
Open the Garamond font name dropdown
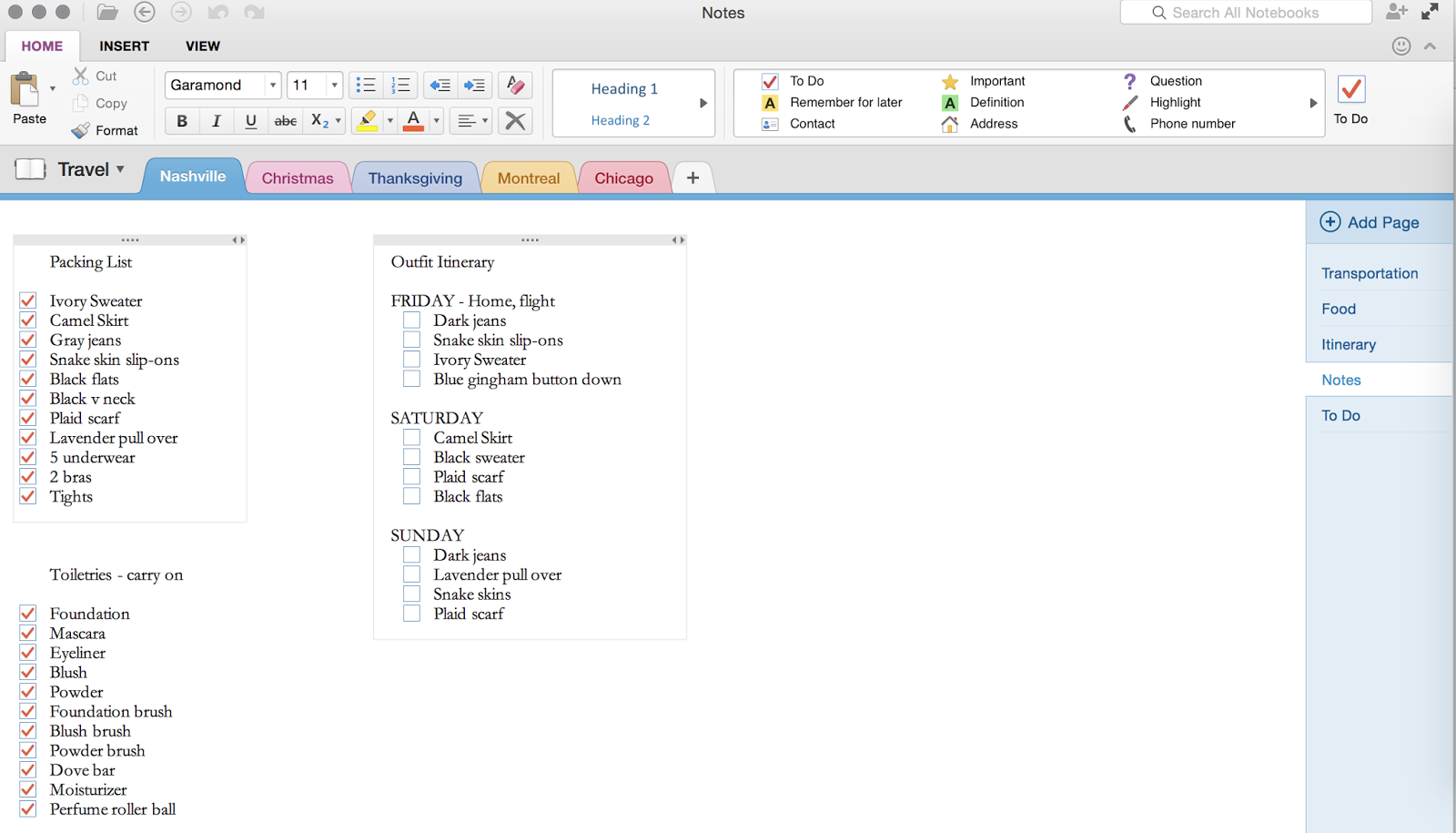(x=272, y=85)
